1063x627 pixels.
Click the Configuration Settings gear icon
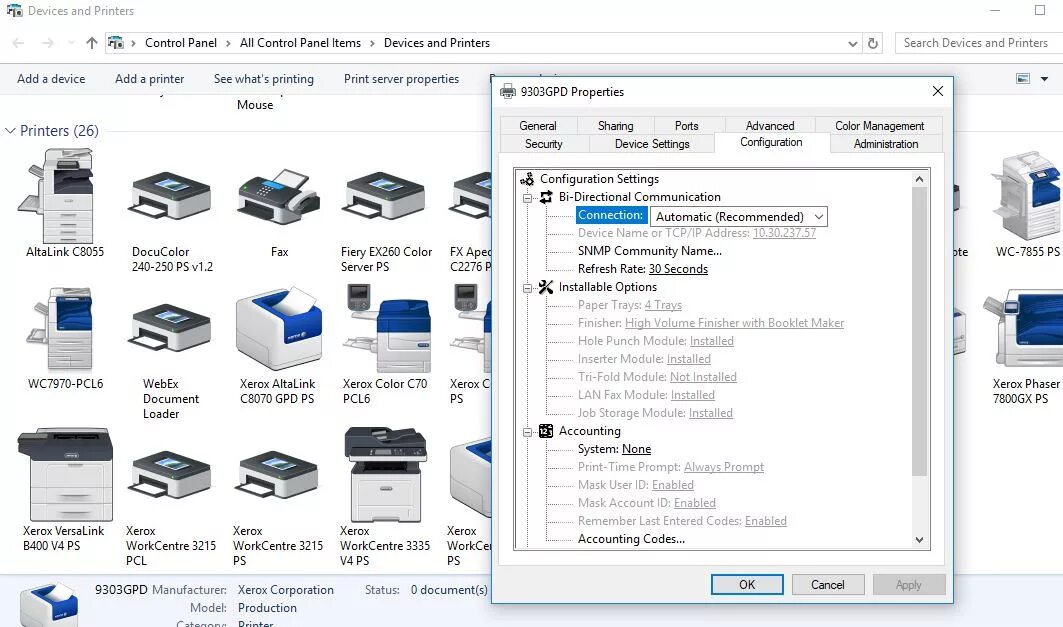point(526,179)
